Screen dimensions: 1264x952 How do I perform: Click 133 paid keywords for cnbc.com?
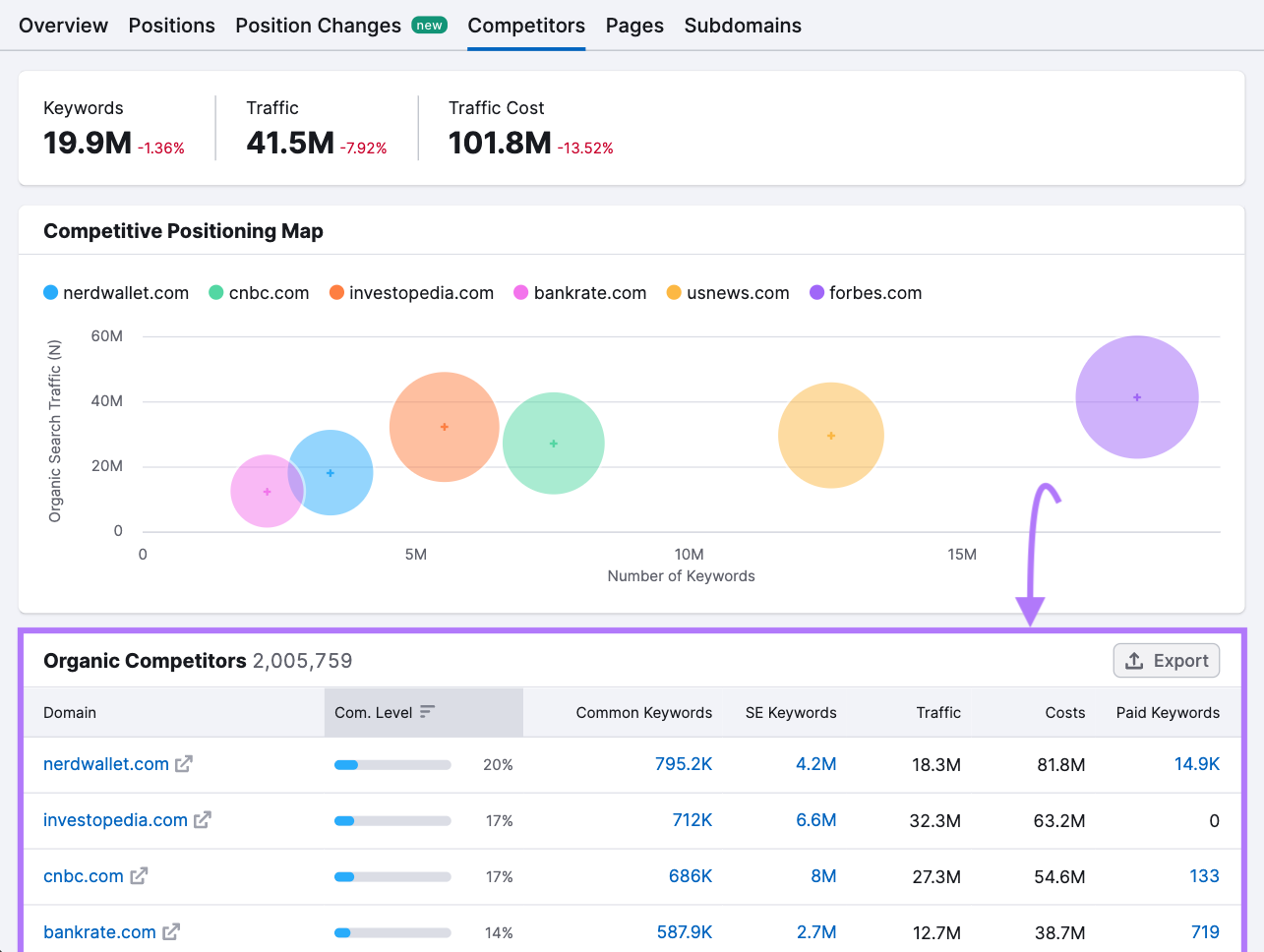coord(1204,876)
